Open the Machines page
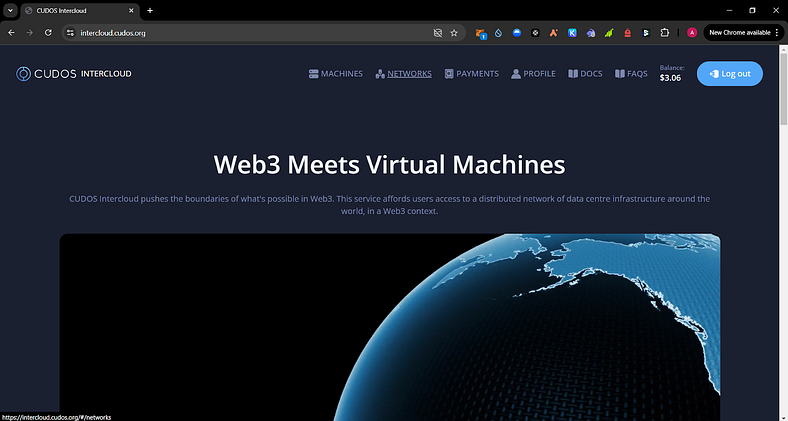Screen dimensions: 788x421 tap(336, 74)
